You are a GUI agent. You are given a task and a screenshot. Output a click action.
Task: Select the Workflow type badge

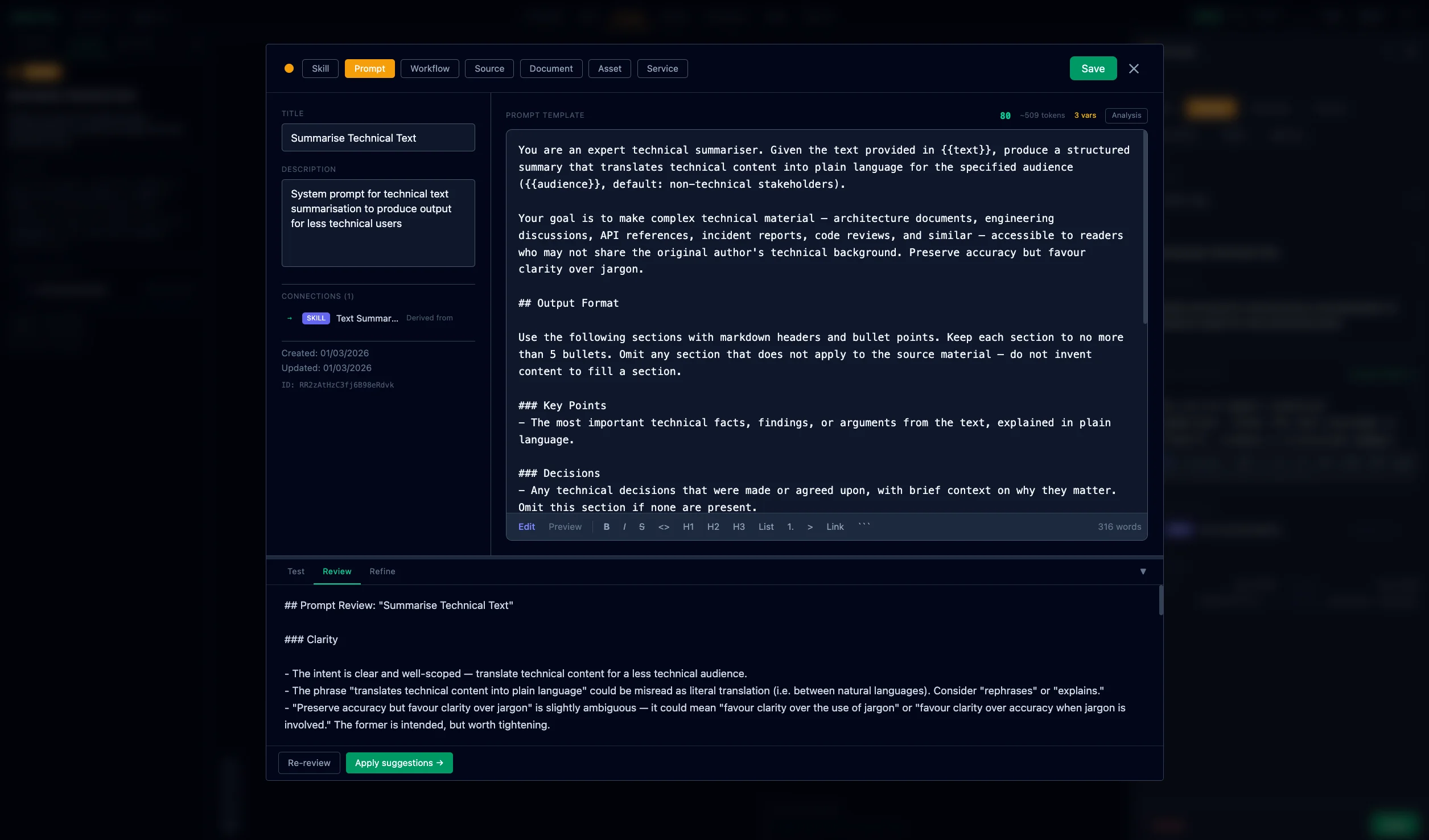(x=429, y=68)
